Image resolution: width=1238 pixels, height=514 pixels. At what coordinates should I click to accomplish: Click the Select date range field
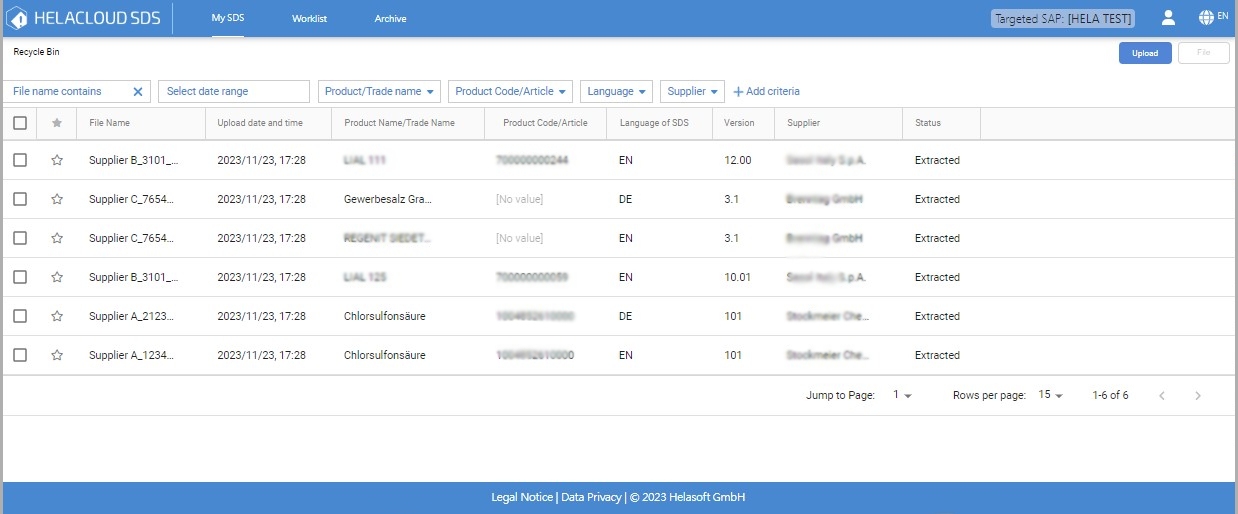pos(233,92)
